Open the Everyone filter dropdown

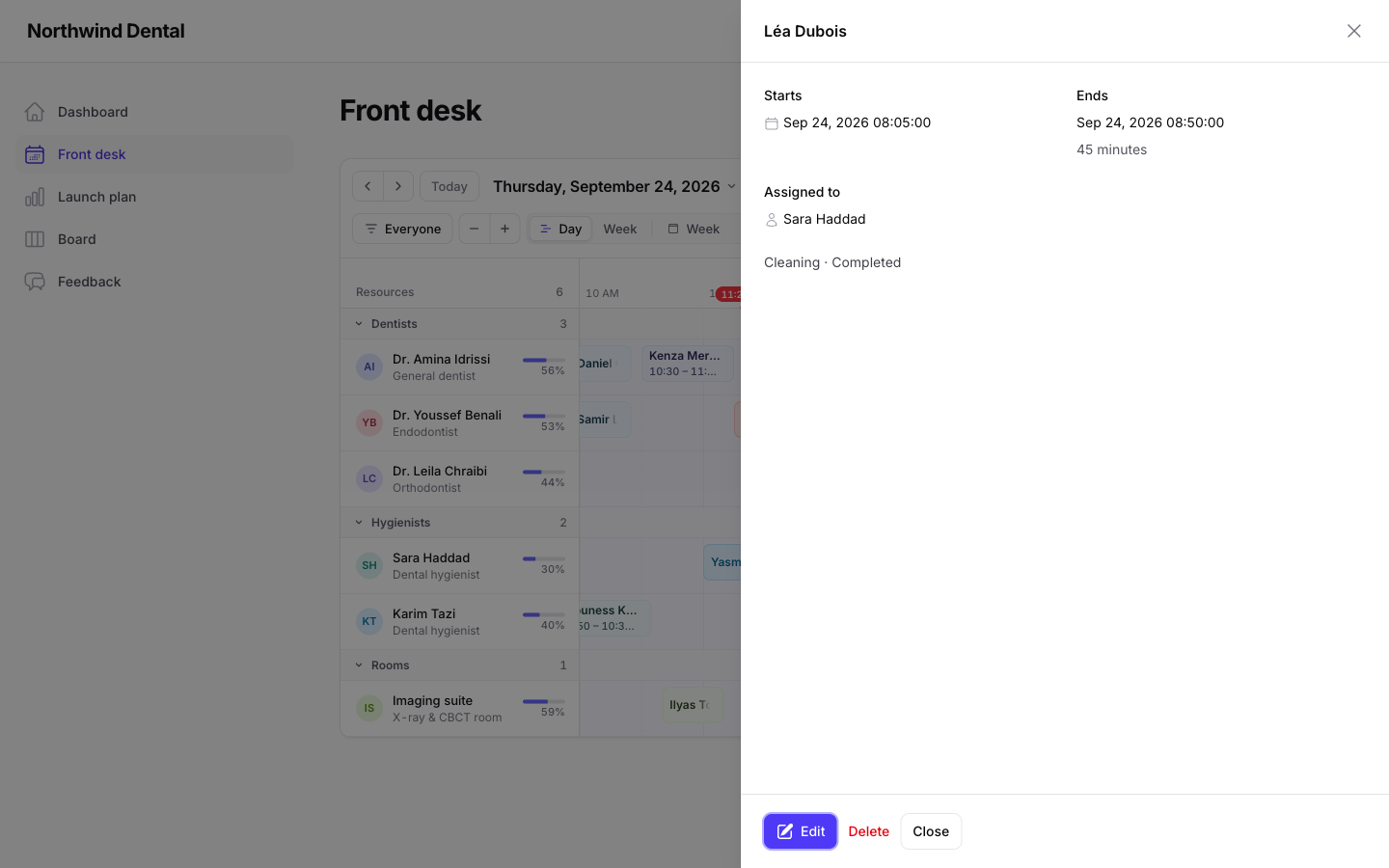(402, 229)
